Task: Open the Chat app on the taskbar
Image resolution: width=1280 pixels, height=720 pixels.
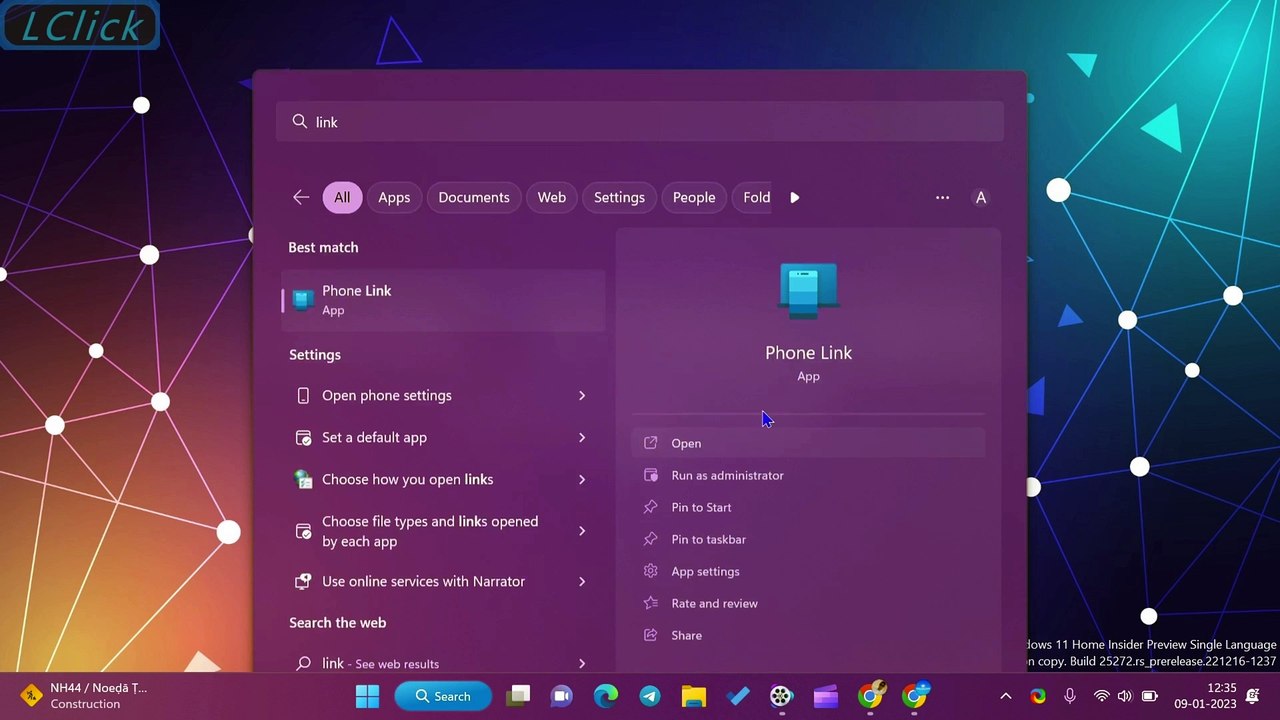Action: (562, 696)
